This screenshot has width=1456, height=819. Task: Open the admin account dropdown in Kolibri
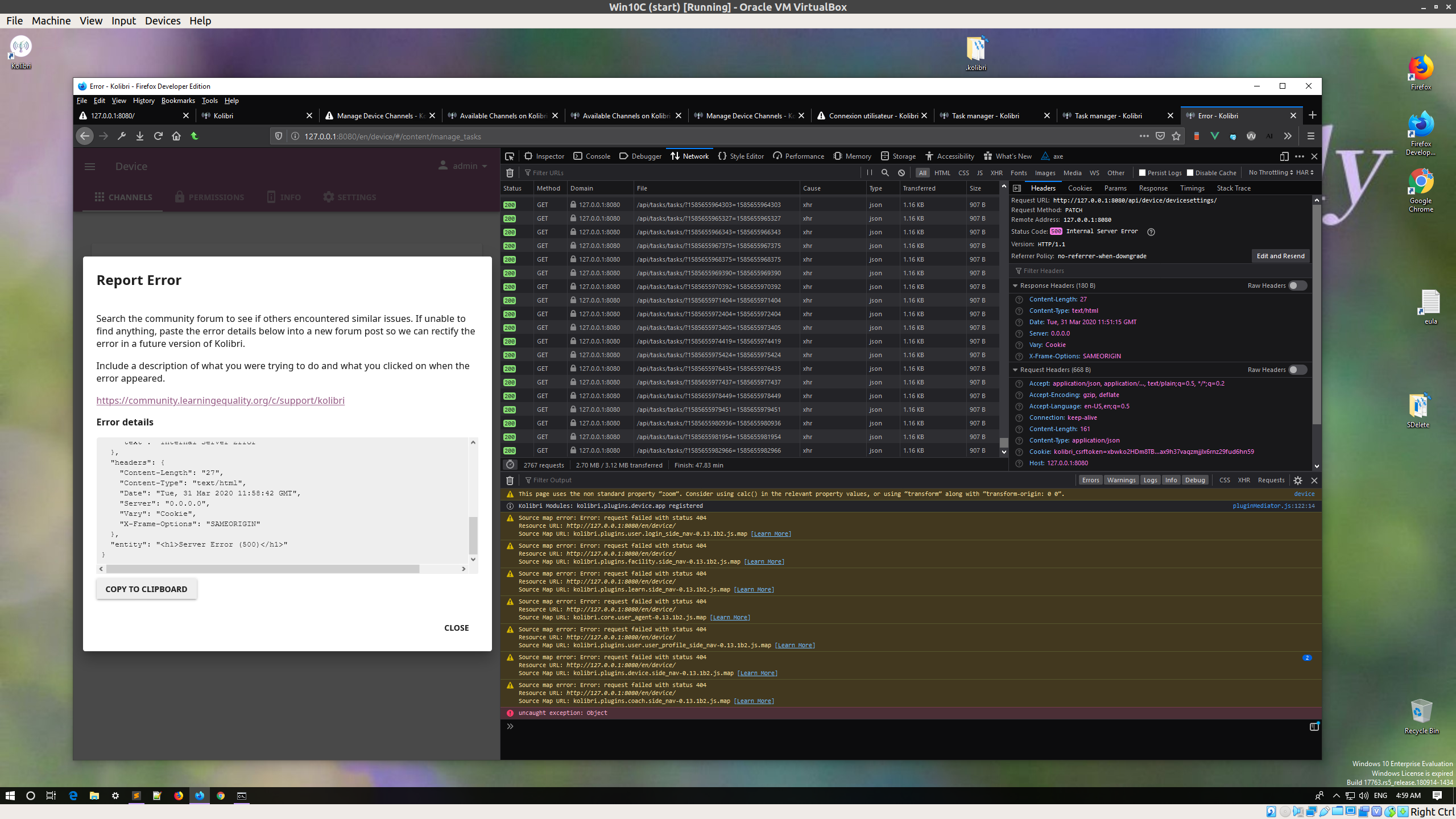[x=462, y=166]
